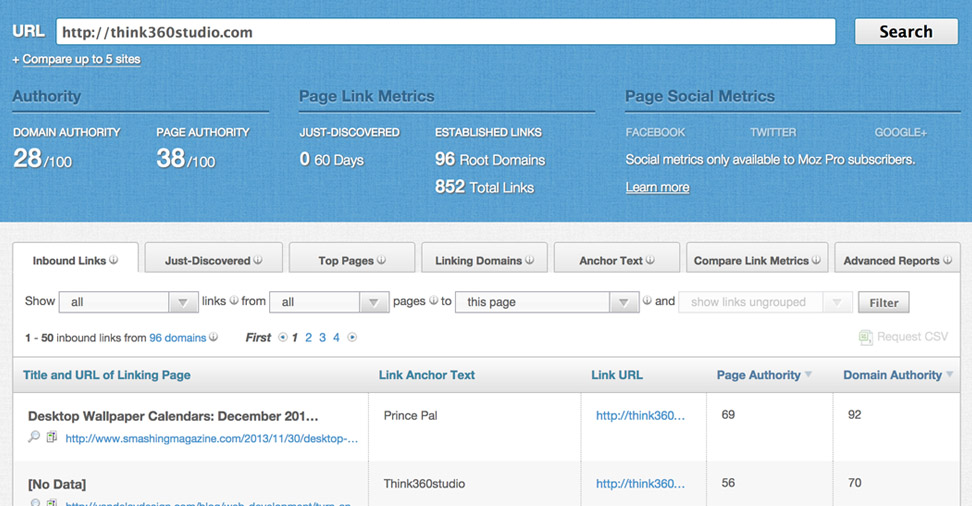This screenshot has width=972, height=506.
Task: Click info icon next to 'links' label
Action: pyautogui.click(x=234, y=301)
